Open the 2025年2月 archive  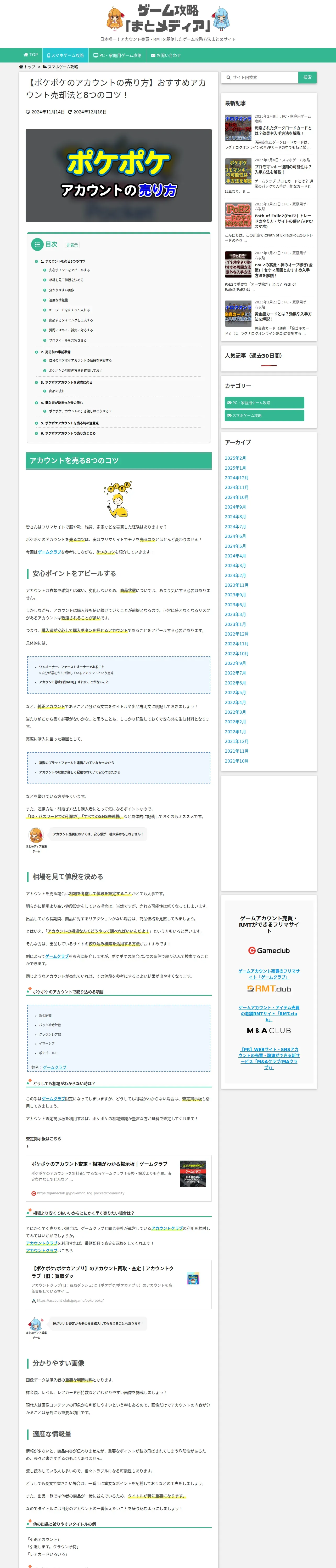(235, 458)
